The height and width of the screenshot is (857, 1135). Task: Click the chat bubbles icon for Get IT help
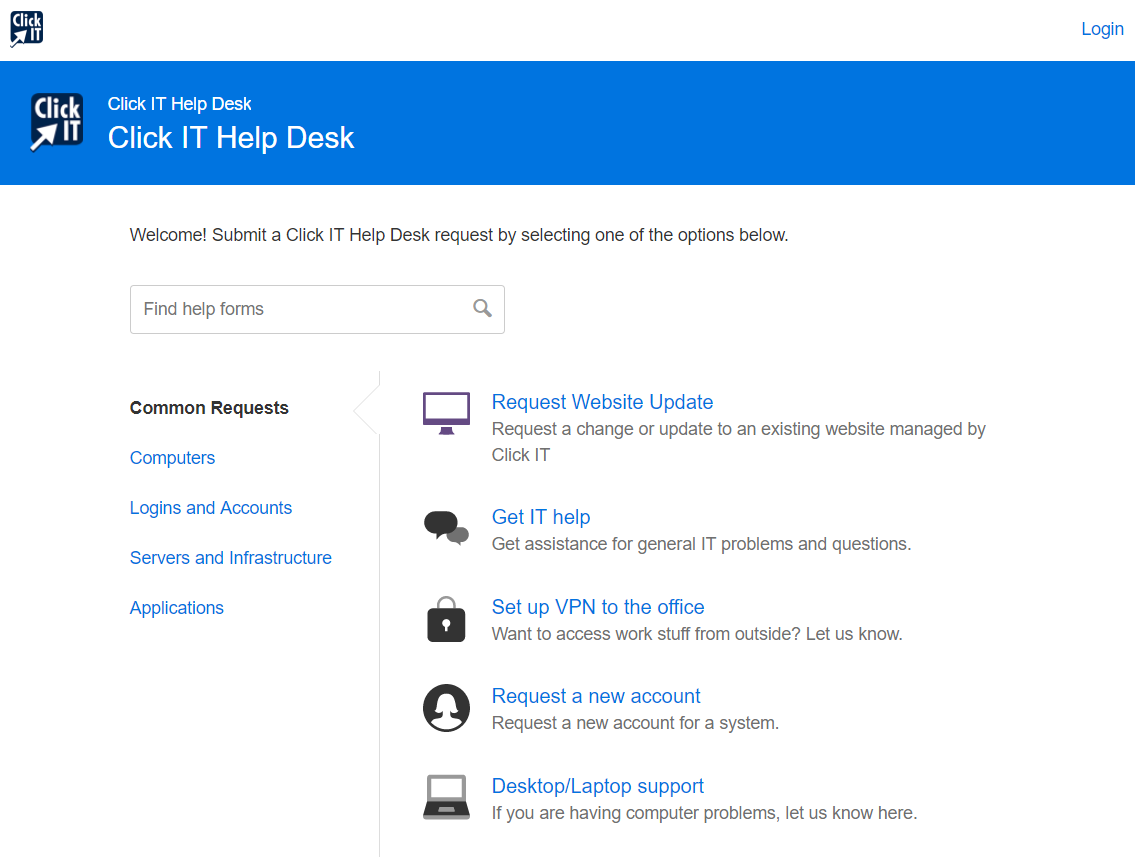446,528
